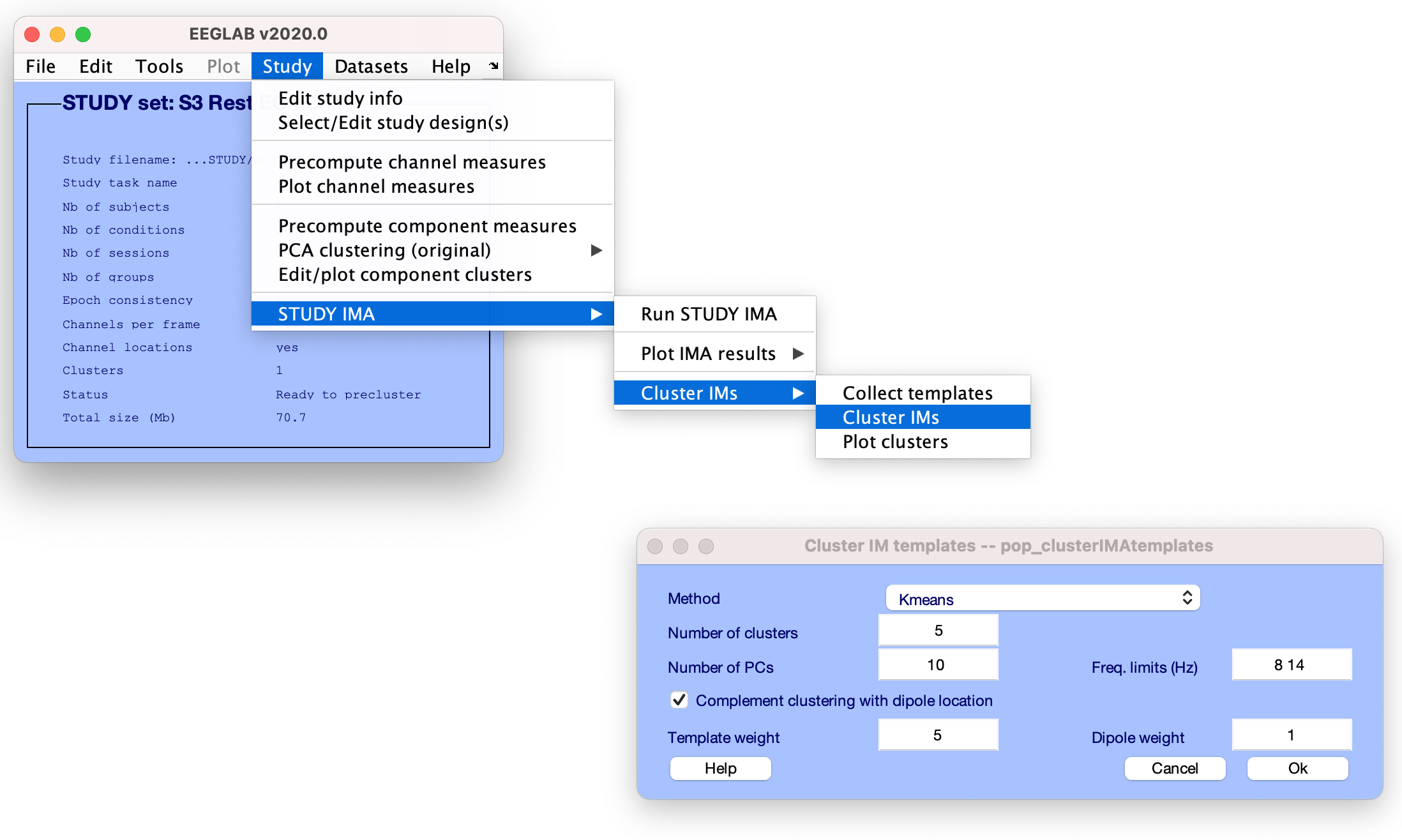Click the Help button in dialog
The height and width of the screenshot is (840, 1402).
click(720, 769)
